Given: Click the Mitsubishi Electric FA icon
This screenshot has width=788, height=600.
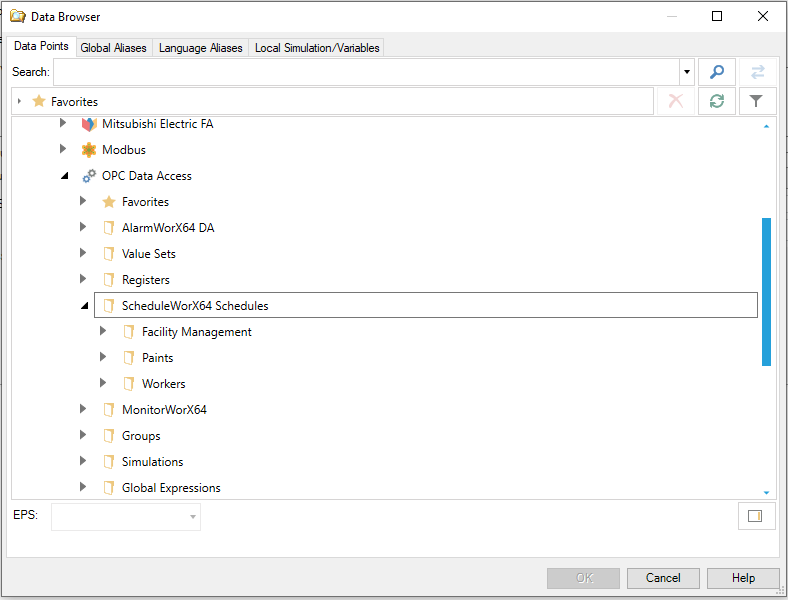Looking at the screenshot, I should click(x=89, y=124).
